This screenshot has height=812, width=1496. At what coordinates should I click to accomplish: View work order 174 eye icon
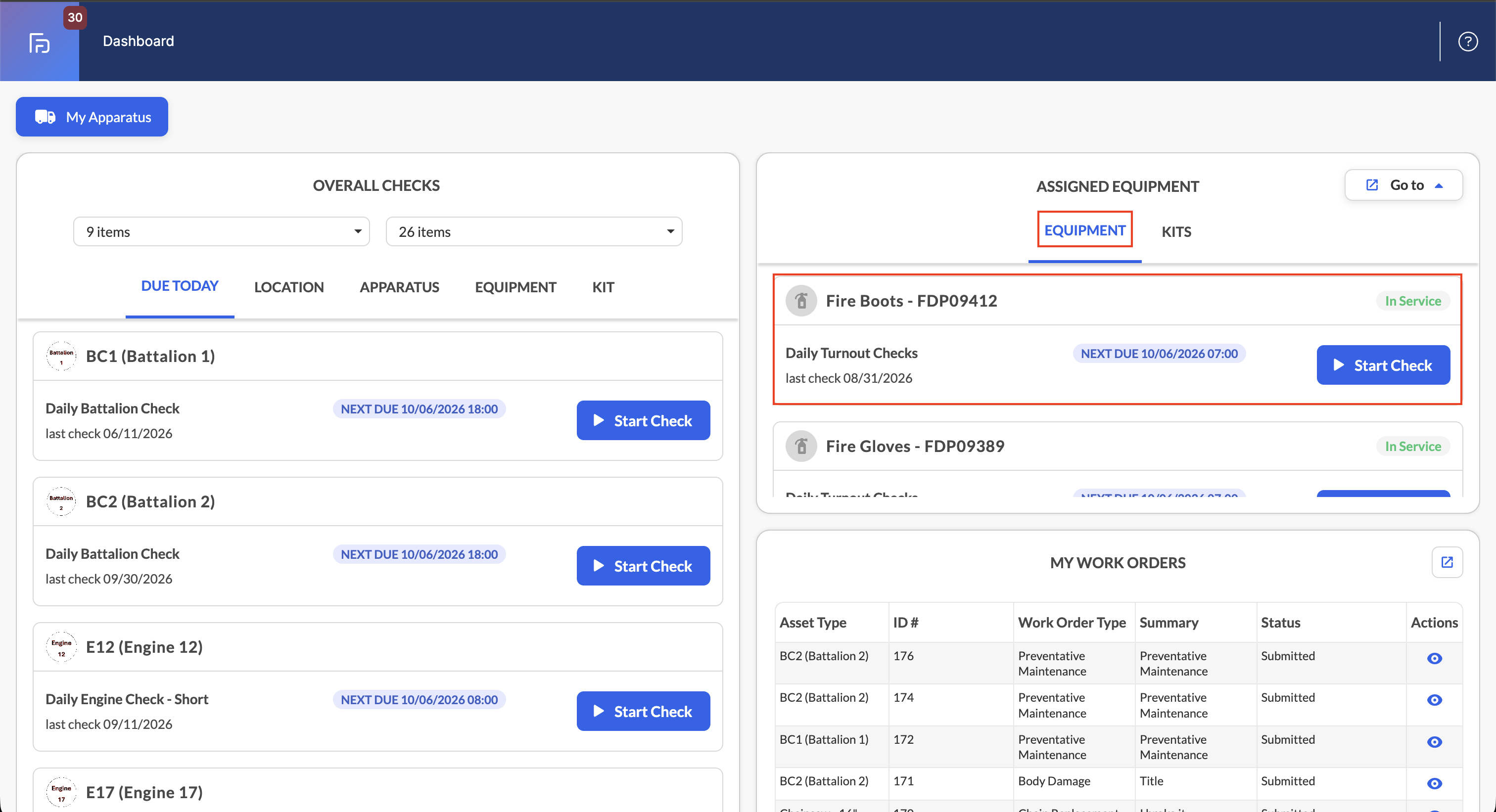pyautogui.click(x=1434, y=700)
